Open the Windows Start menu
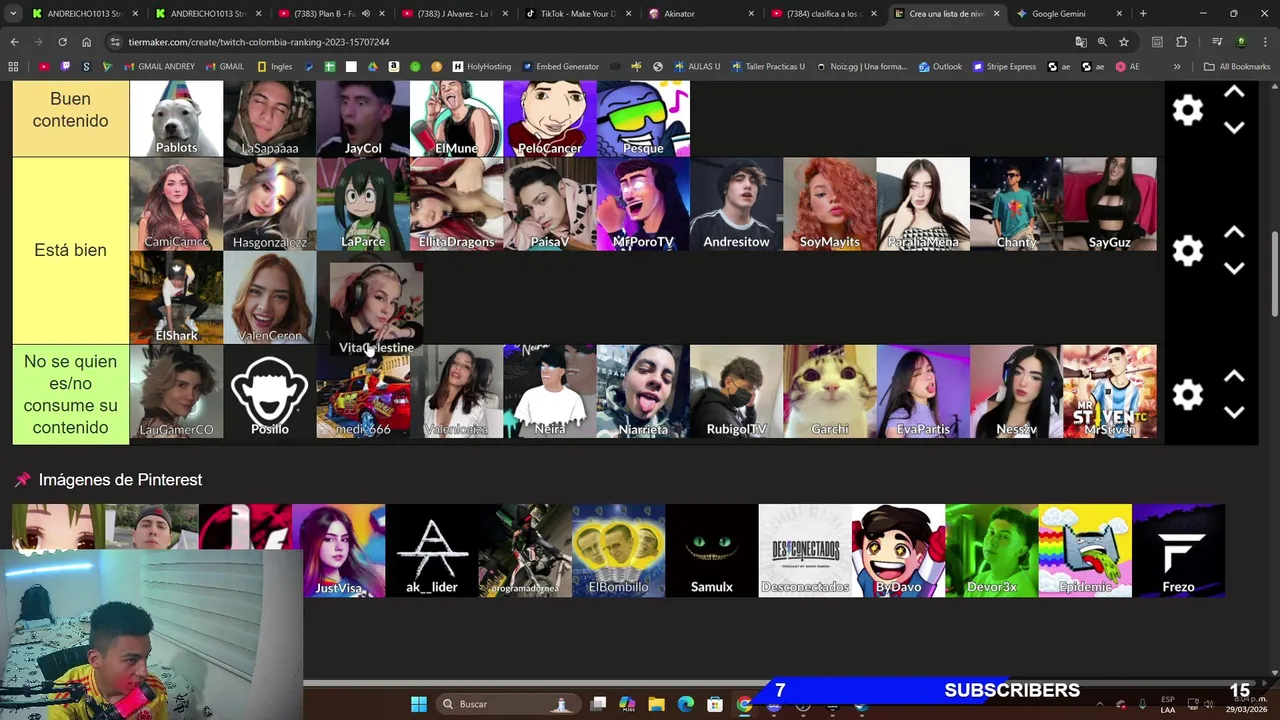The height and width of the screenshot is (720, 1280). 418,704
